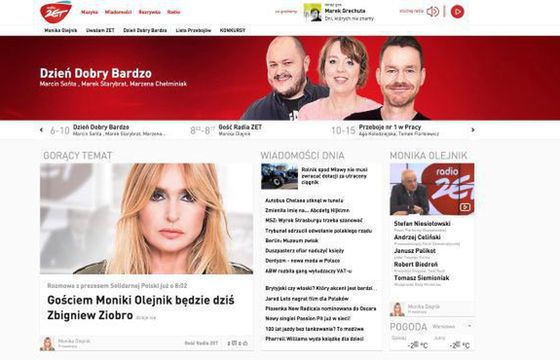Image resolution: width=560 pixels, height=360 pixels.
Task: Click the speaker volume icon in header
Action: pos(432,11)
